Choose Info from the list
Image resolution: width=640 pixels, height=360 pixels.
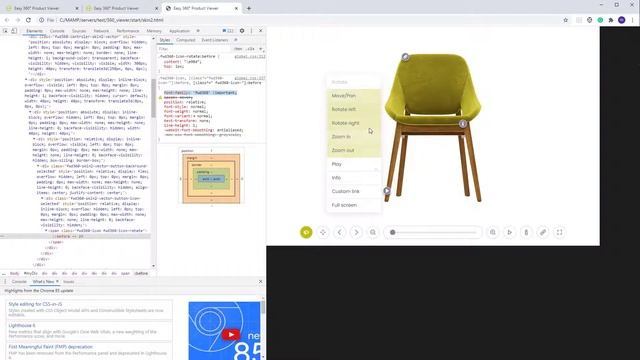pos(354,178)
